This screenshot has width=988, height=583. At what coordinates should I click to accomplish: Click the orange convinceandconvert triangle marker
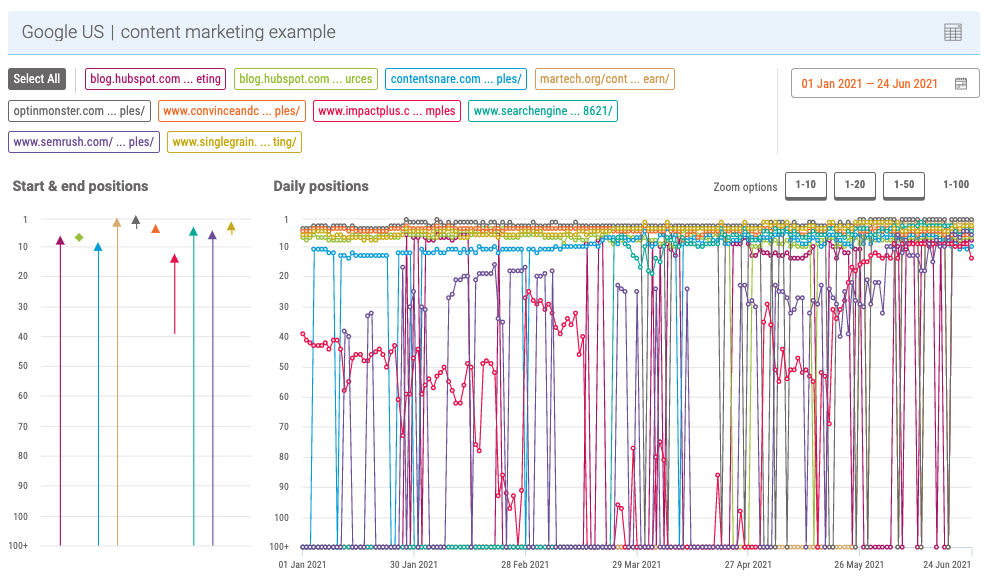pos(155,229)
